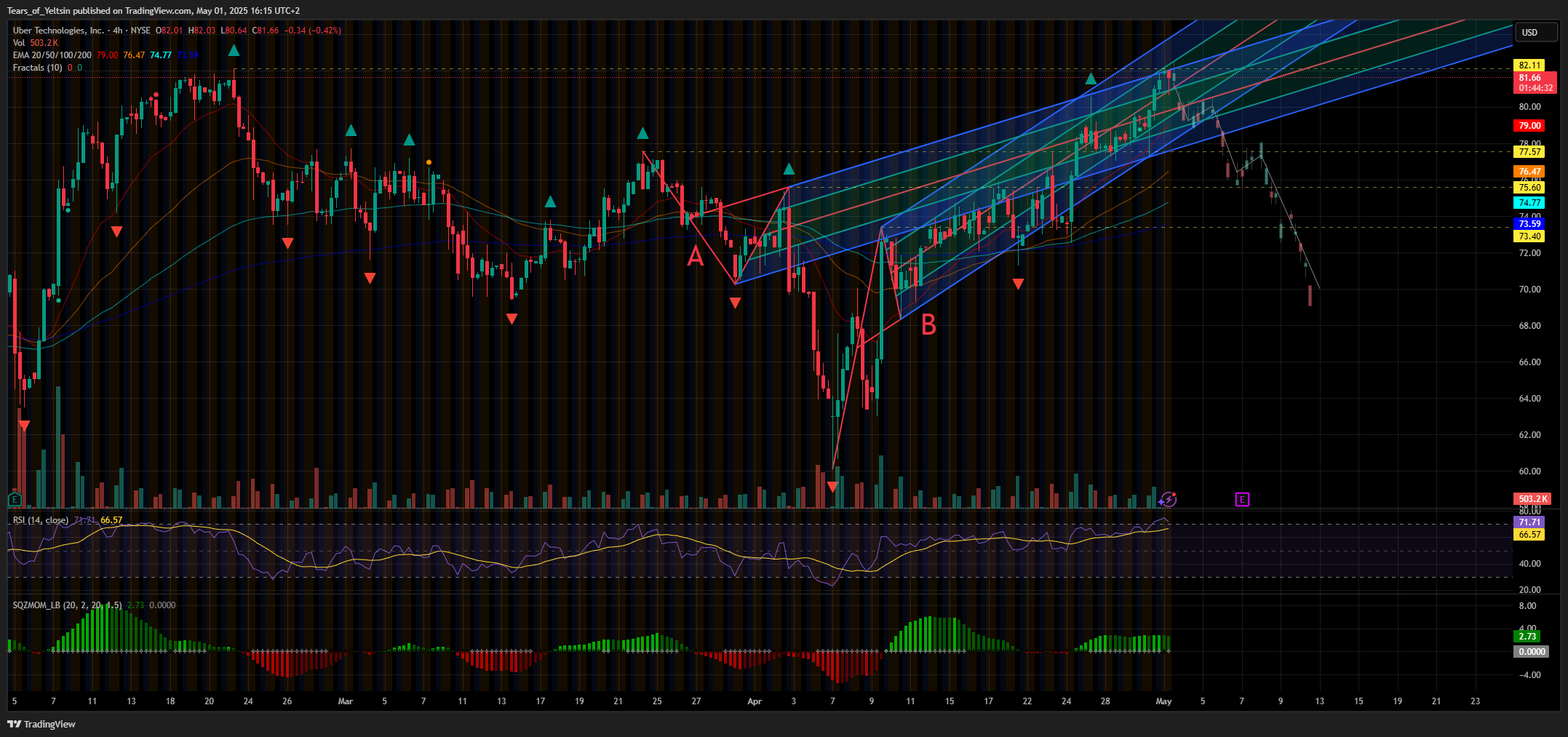
Task: Click the yellow 82.11 price label
Action: pos(1529,65)
